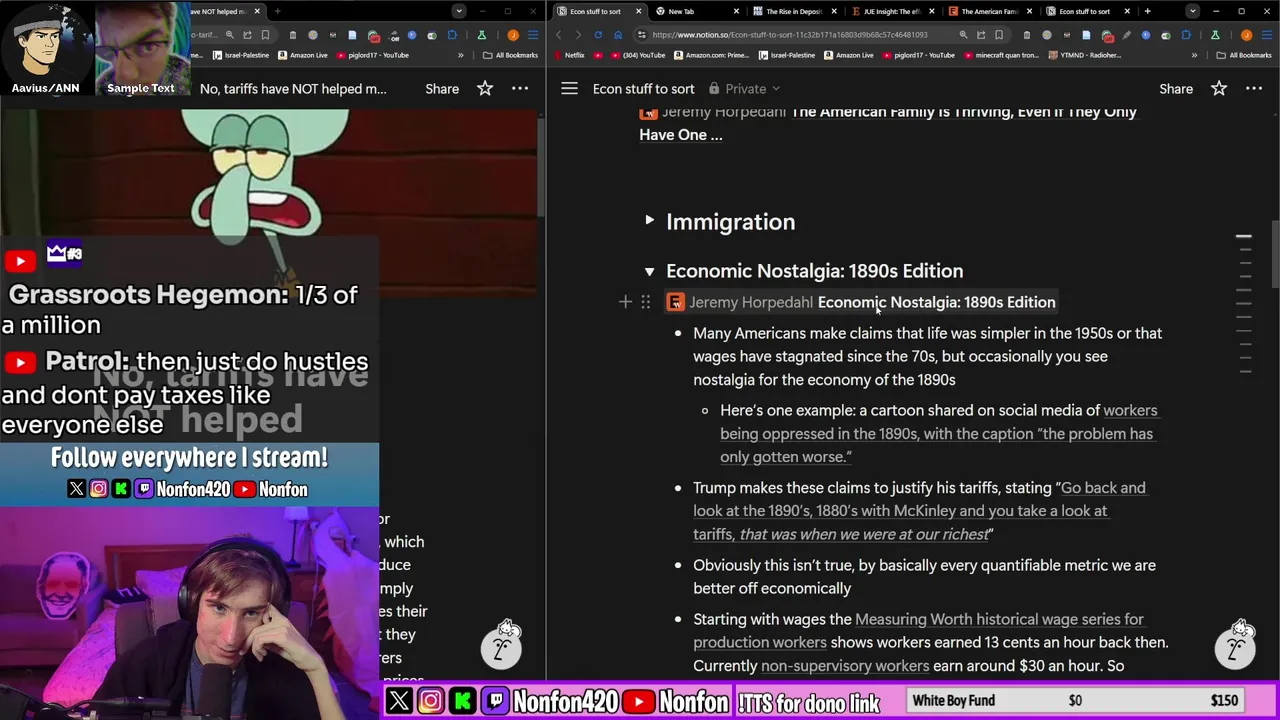Image resolution: width=1280 pixels, height=720 pixels.
Task: Jump via top table-of-contents marker on right edge
Action: pyautogui.click(x=1244, y=237)
